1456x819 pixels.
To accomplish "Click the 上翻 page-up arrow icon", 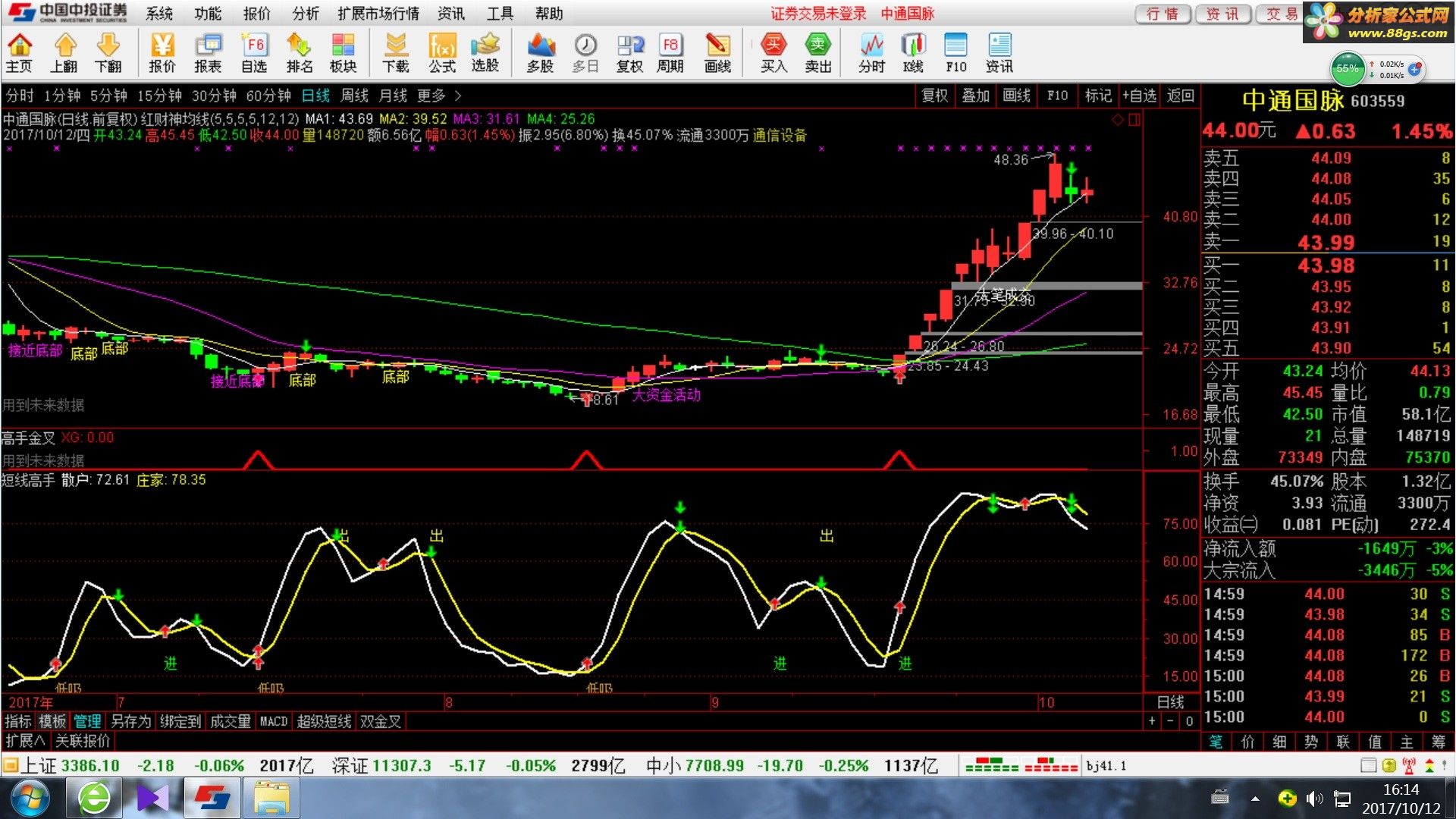I will [64, 53].
